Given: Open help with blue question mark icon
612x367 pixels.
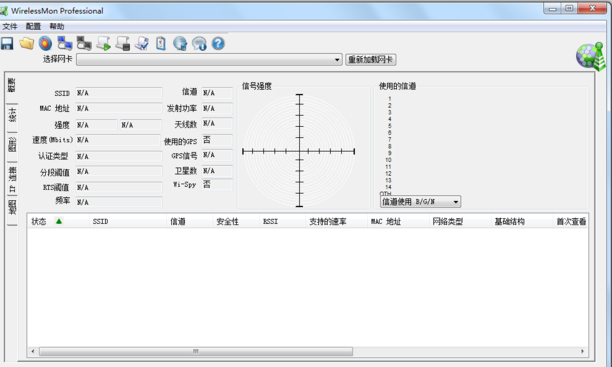Looking at the screenshot, I should (218, 43).
